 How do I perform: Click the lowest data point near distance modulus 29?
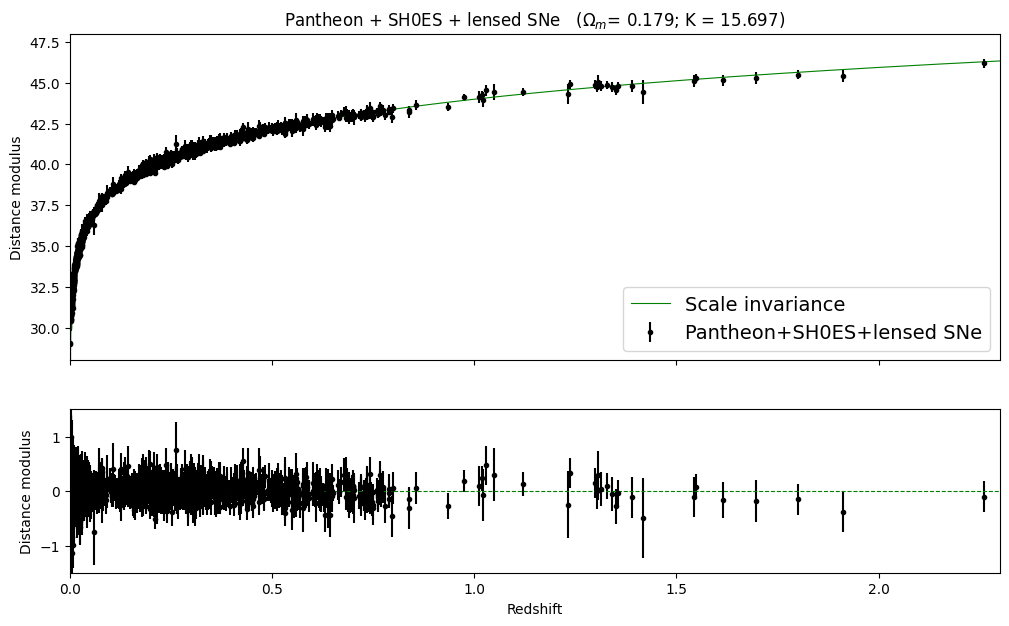point(71,344)
